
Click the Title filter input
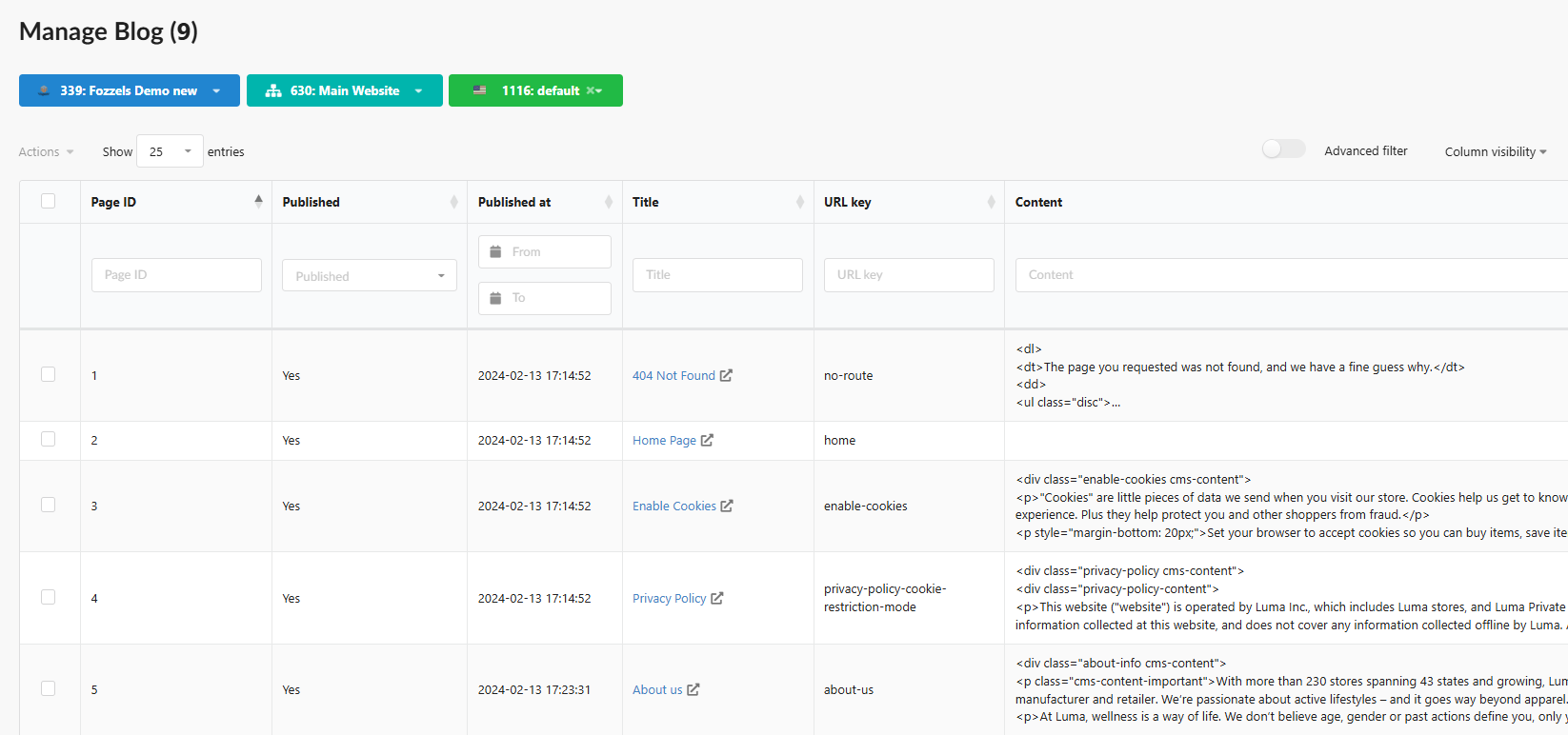[717, 275]
